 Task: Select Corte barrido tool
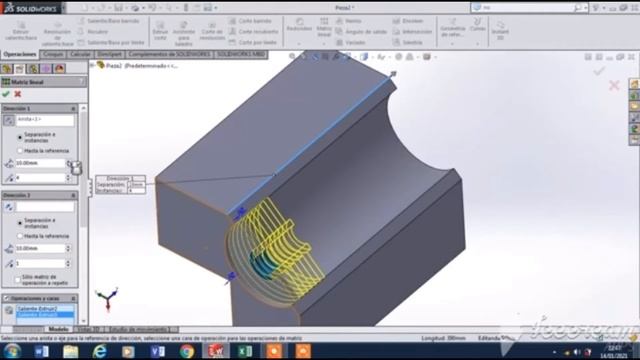(x=250, y=21)
